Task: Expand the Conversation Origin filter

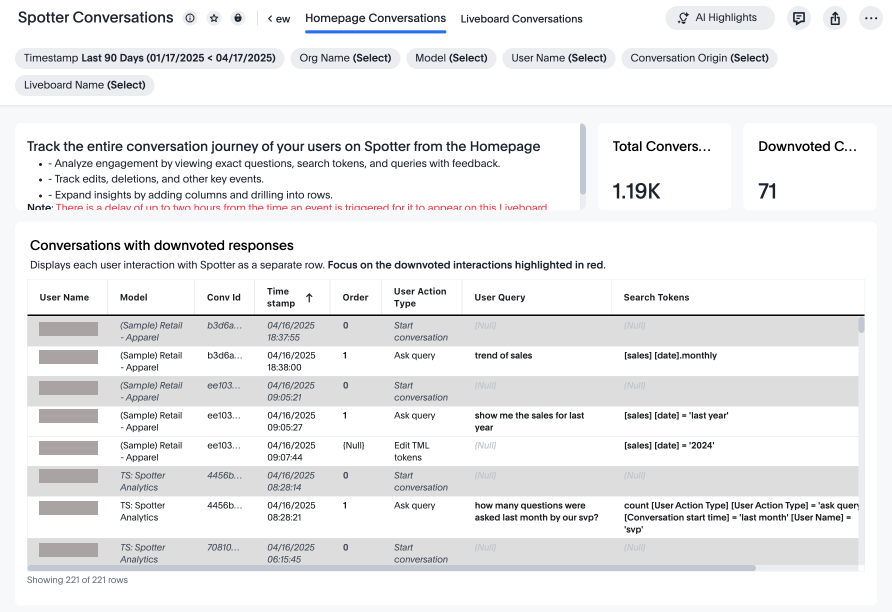Action: (699, 58)
